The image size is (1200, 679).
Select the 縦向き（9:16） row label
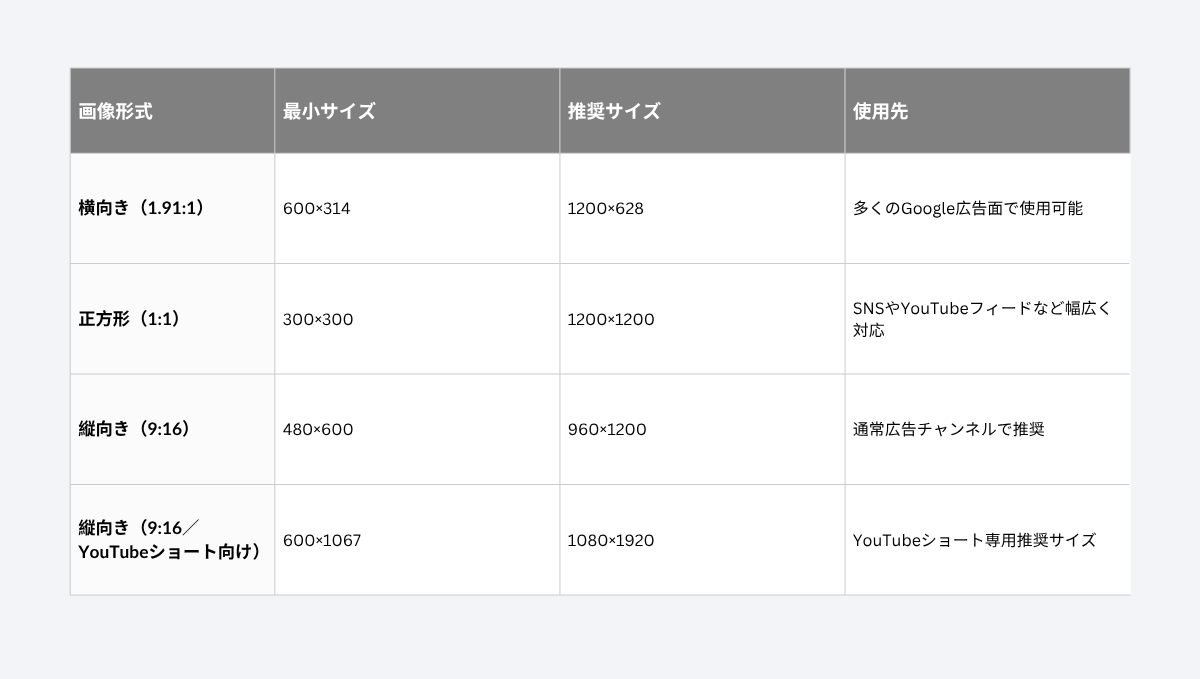[172, 429]
